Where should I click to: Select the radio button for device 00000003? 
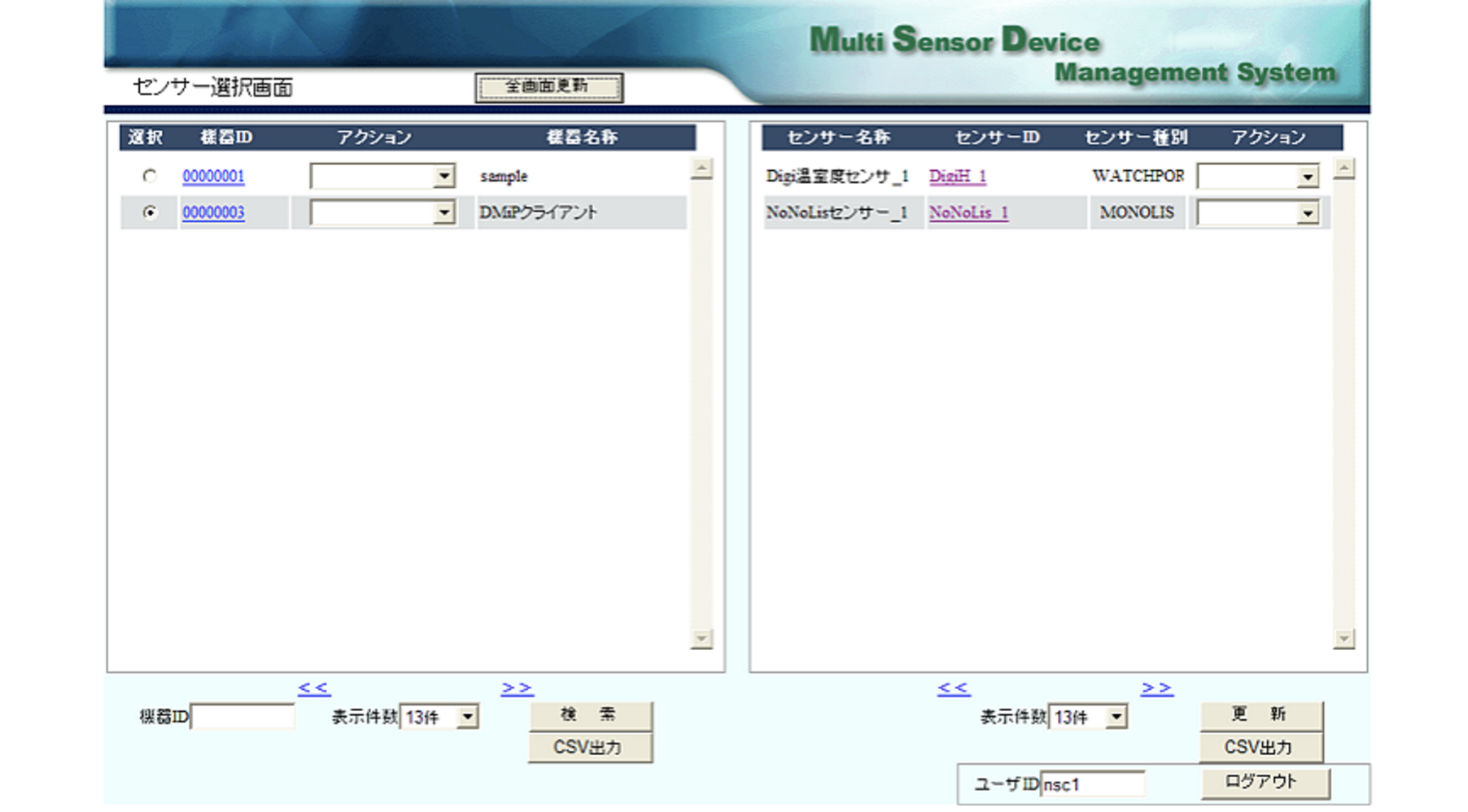click(149, 212)
